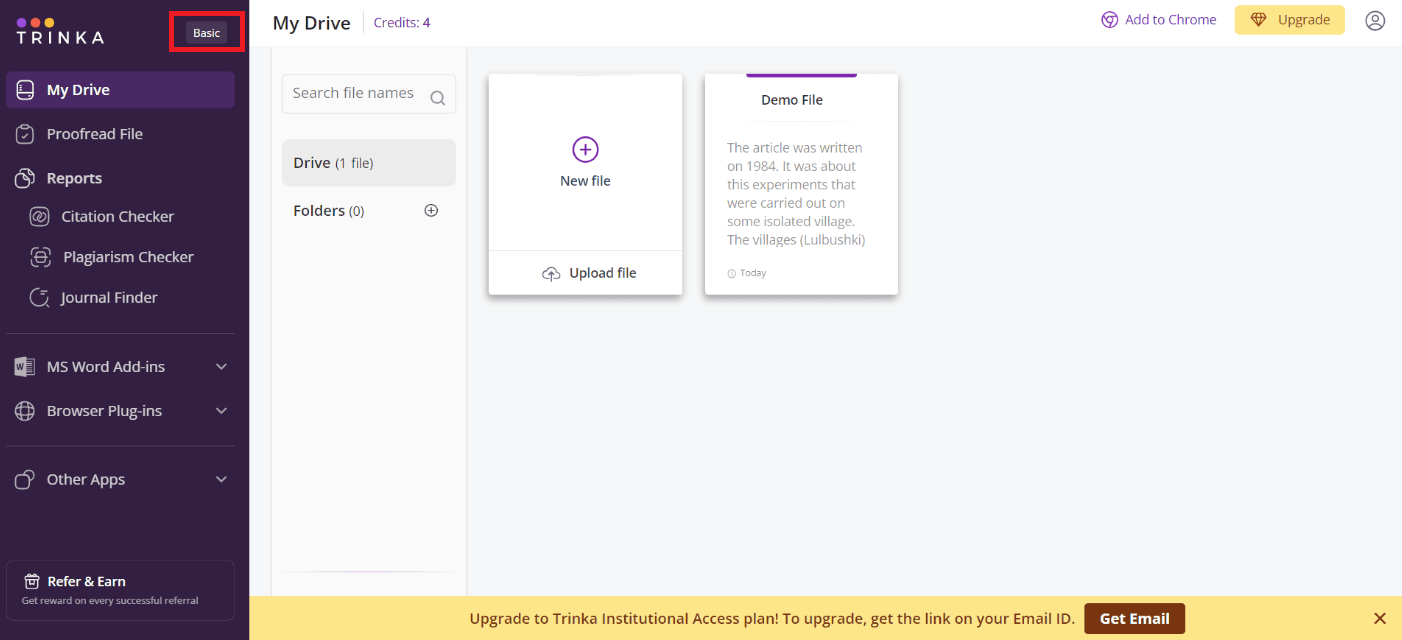Click the upload cloud icon
This screenshot has width=1402, height=640.
551,274
